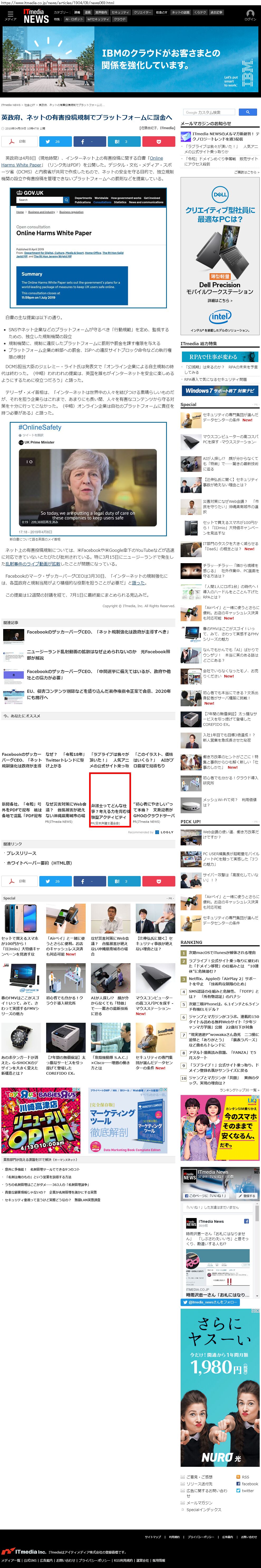Open the クリエイター navigation tab
The width and height of the screenshot is (261, 1568).
pos(142,12)
